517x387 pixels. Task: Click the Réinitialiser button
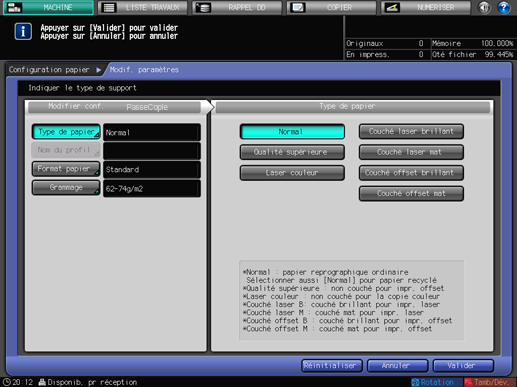pyautogui.click(x=331, y=366)
